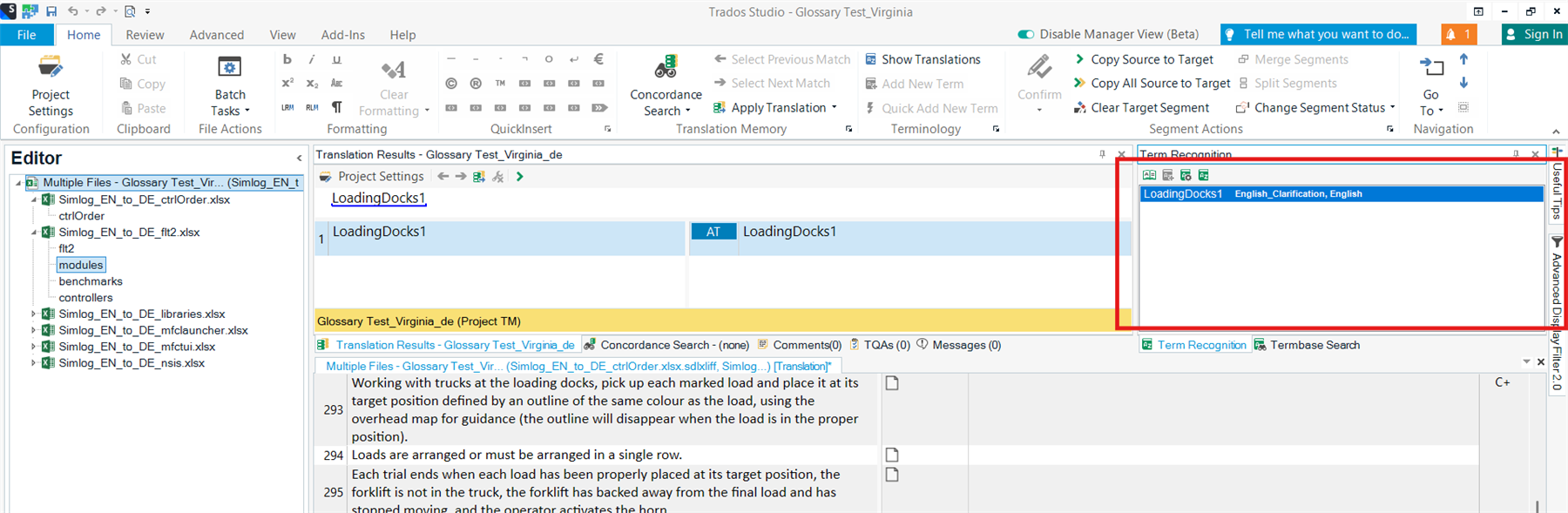Switch to Concordance Search - (none) tab

click(666, 345)
